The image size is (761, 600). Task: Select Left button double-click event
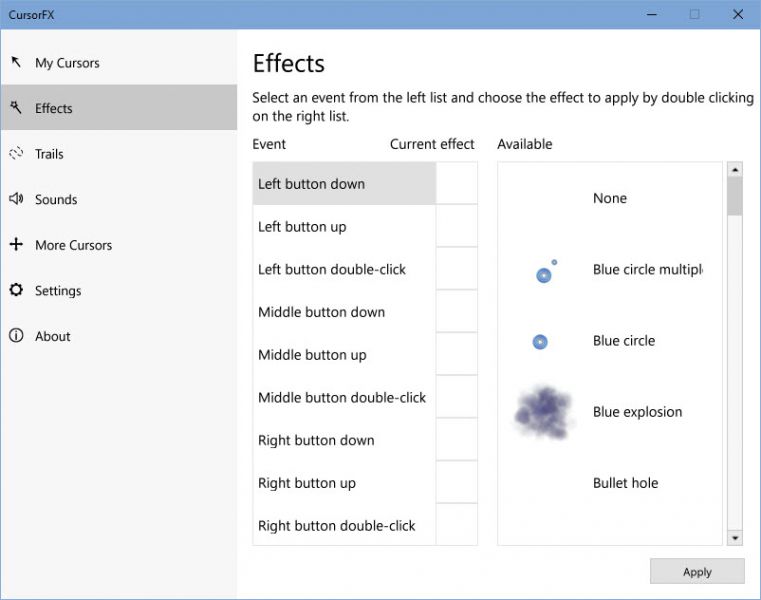click(344, 269)
